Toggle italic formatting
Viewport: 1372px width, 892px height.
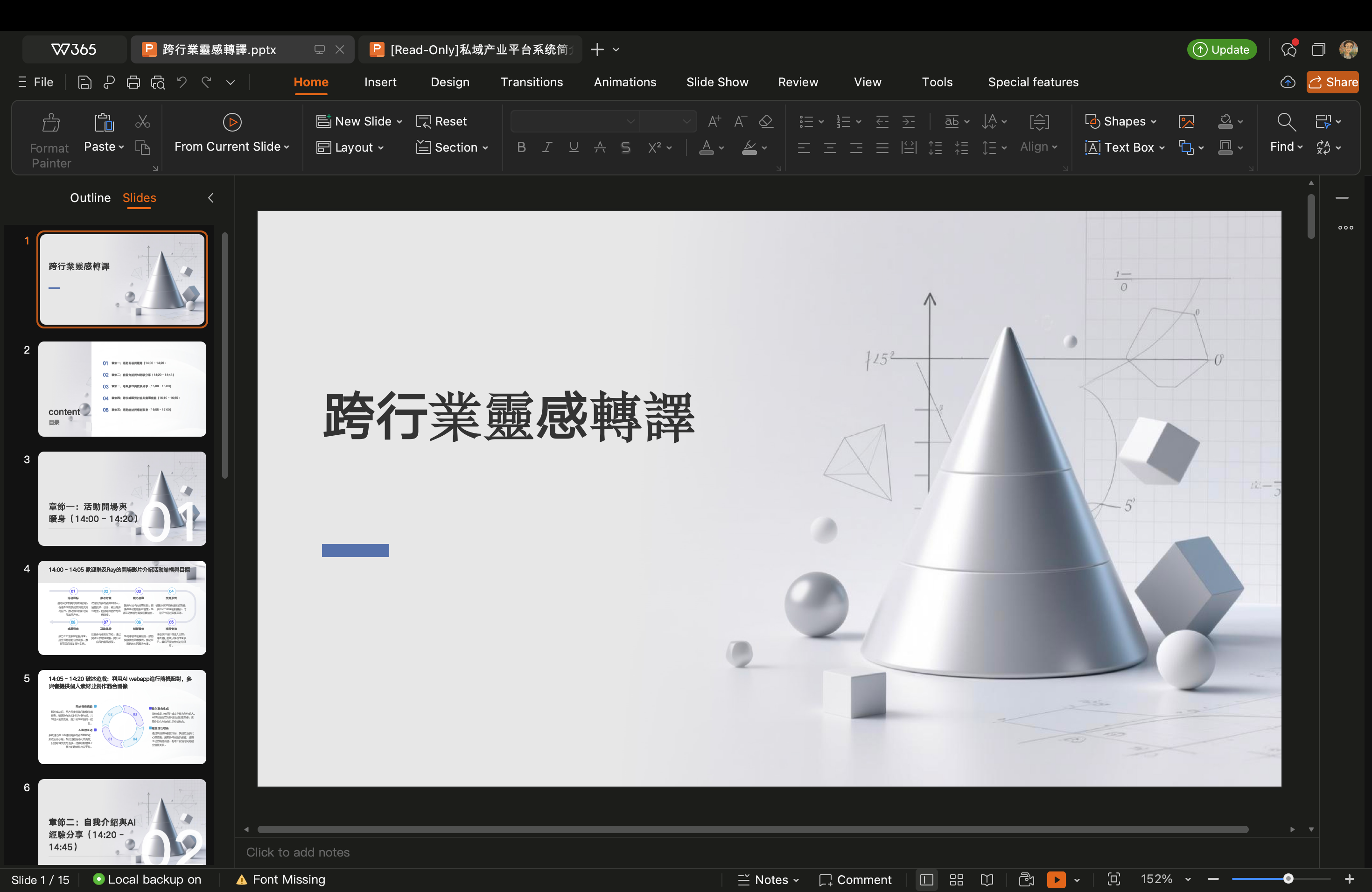pos(547,147)
